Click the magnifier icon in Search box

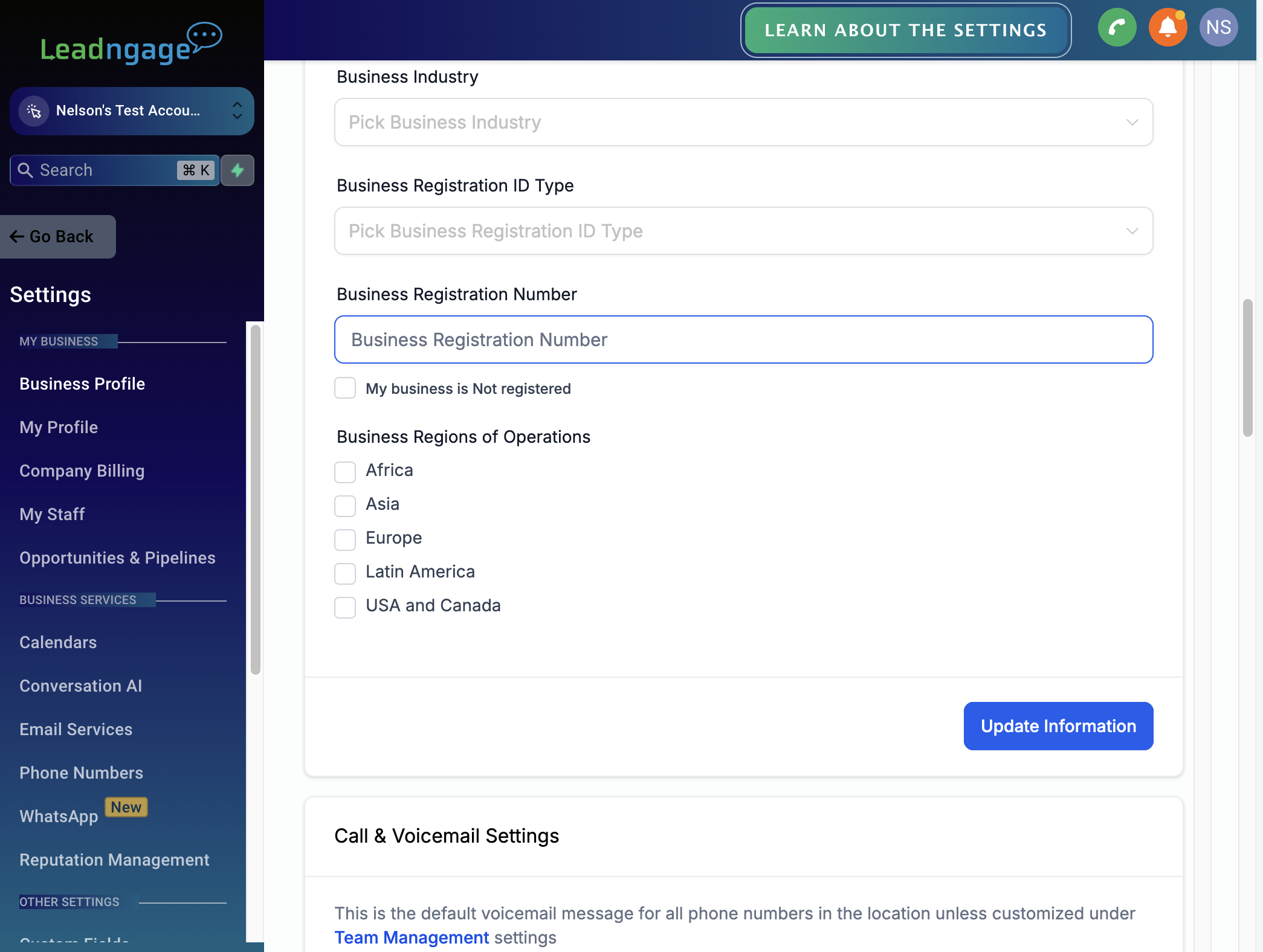tap(25, 170)
